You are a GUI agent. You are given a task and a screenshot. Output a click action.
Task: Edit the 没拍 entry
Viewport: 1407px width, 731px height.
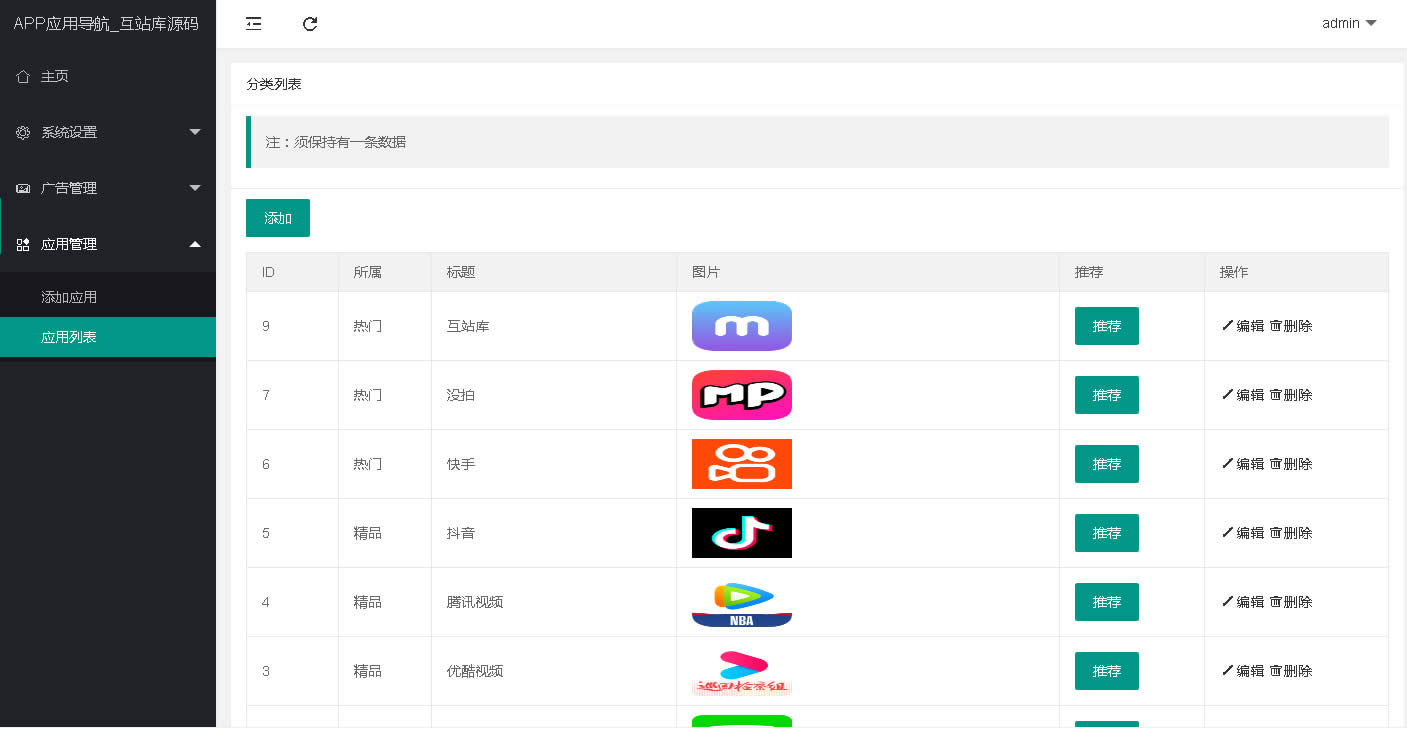point(1243,395)
